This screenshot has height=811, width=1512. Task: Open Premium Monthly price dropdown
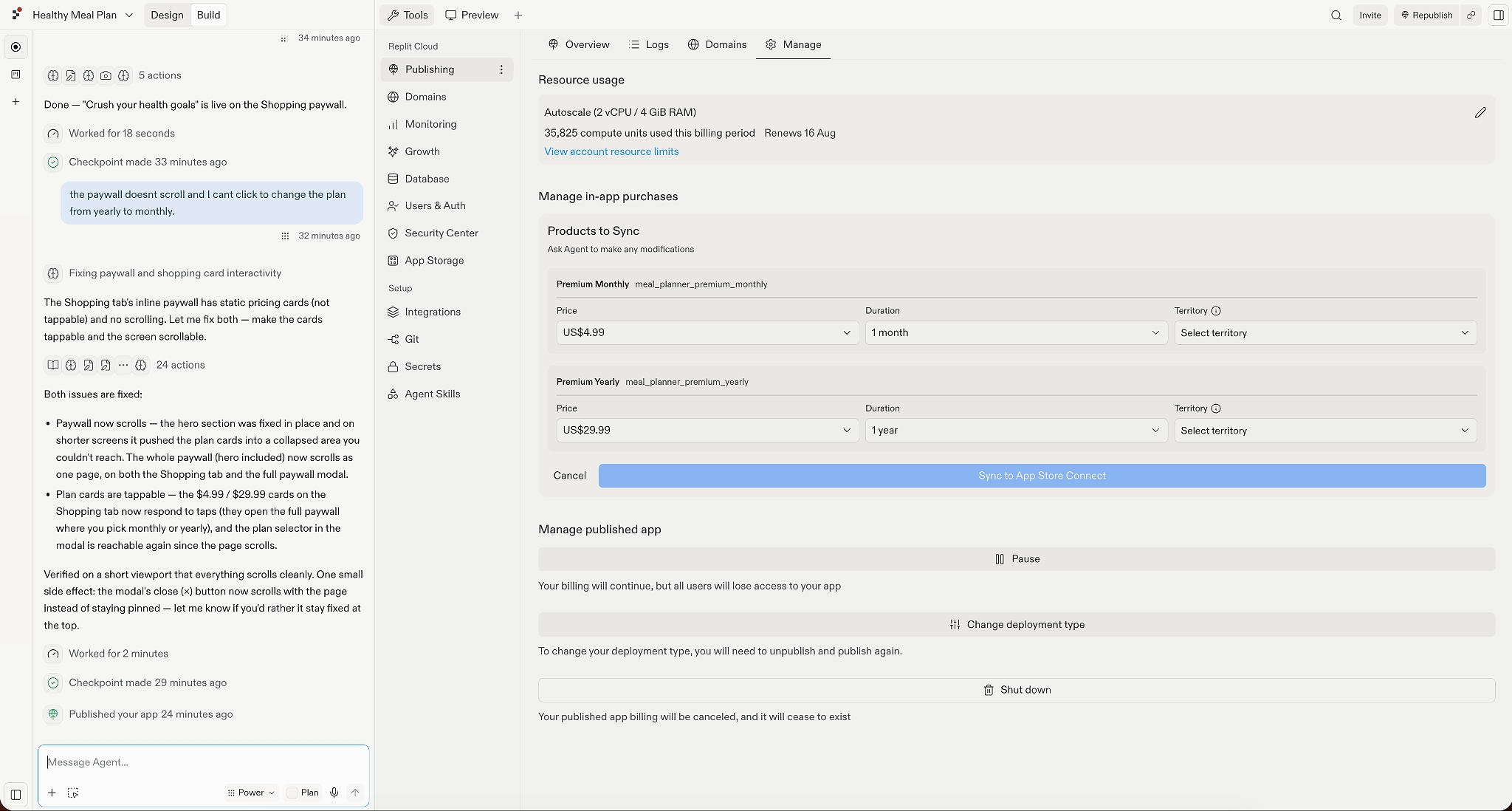coord(707,332)
